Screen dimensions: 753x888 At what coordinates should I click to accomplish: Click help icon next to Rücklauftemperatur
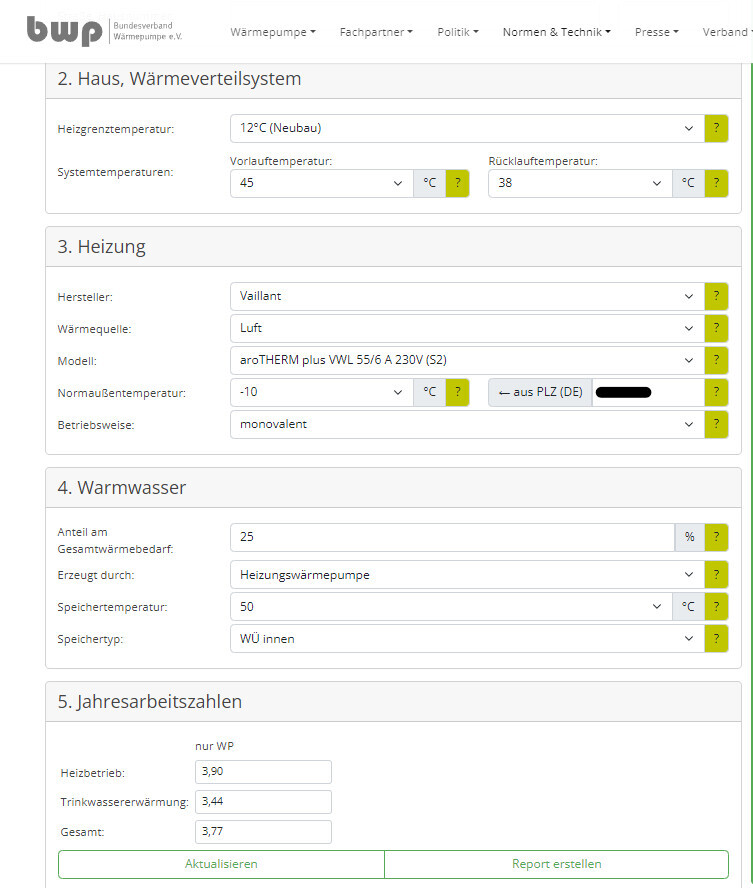point(716,183)
